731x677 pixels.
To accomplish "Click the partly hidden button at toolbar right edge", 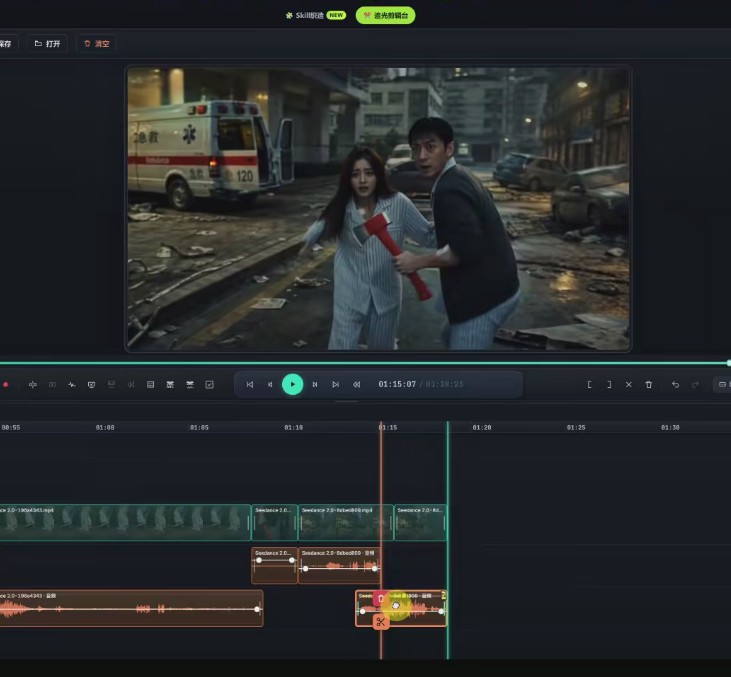I will pyautogui.click(x=723, y=385).
